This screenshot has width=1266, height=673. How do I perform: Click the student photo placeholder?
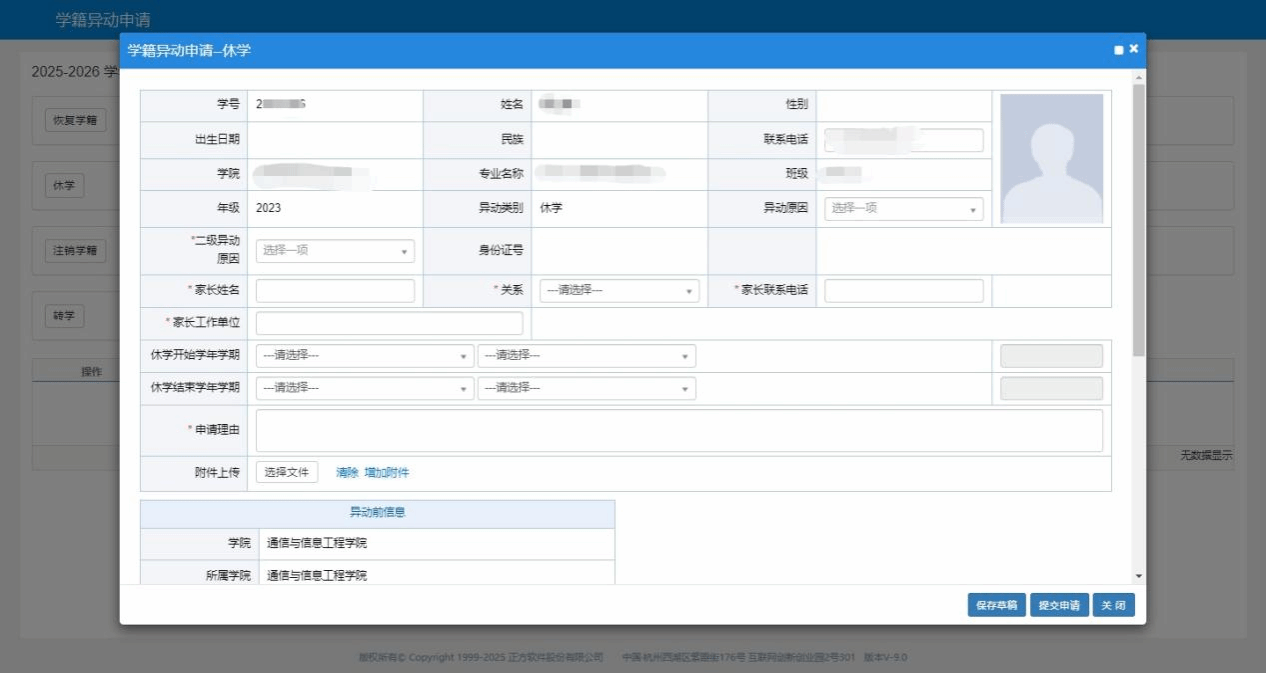pyautogui.click(x=1052, y=158)
